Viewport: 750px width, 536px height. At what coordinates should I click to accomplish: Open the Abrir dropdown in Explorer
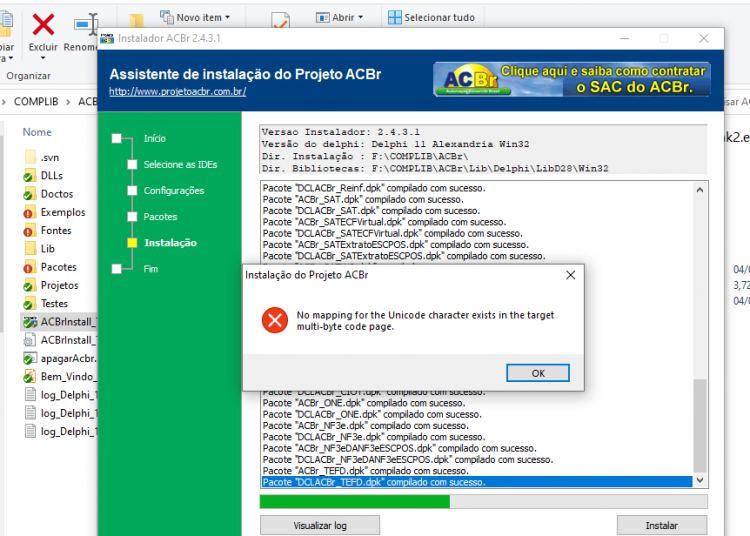[x=361, y=17]
